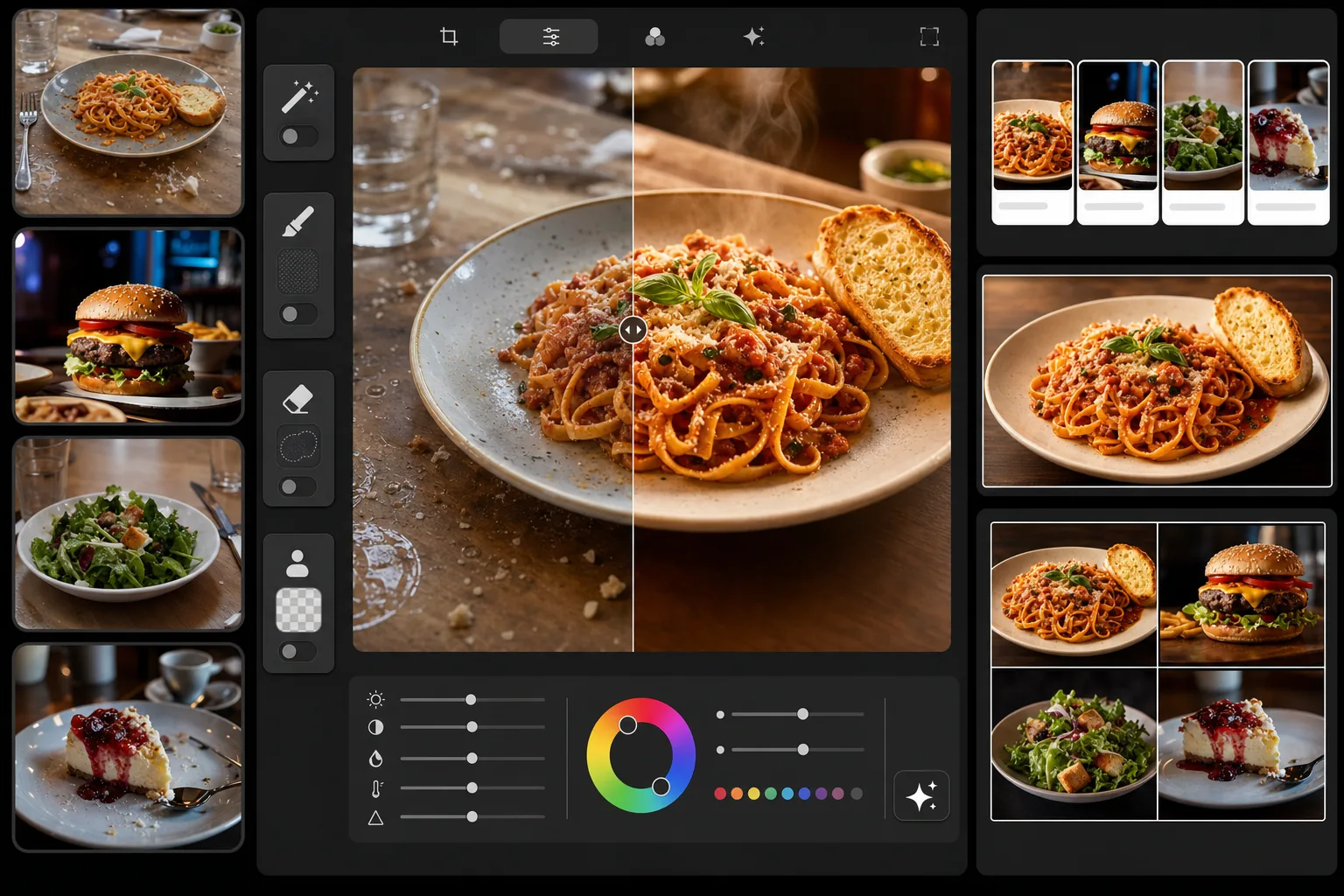1344x896 pixels.
Task: Select the salad card in top-right strip
Action: 1203,143
